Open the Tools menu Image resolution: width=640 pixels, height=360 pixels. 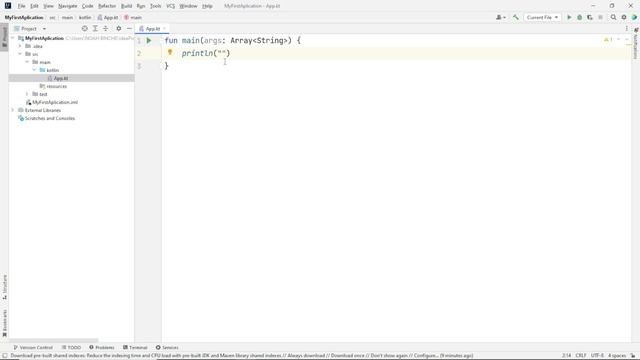[156, 6]
